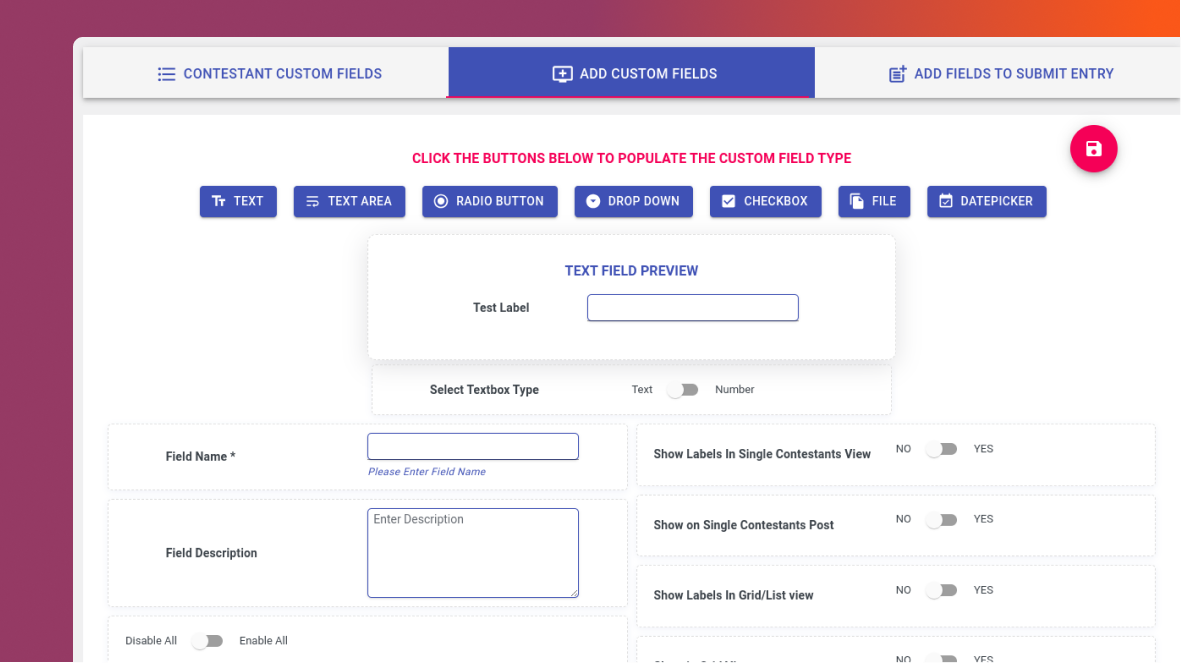Switch on Show Labels In Grid/List view
Viewport: 1181px width, 663px height.
tap(941, 590)
